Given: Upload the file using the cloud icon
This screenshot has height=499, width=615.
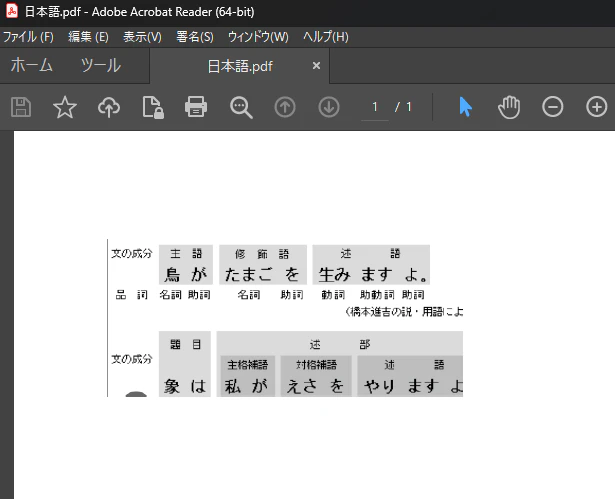Looking at the screenshot, I should tap(109, 107).
